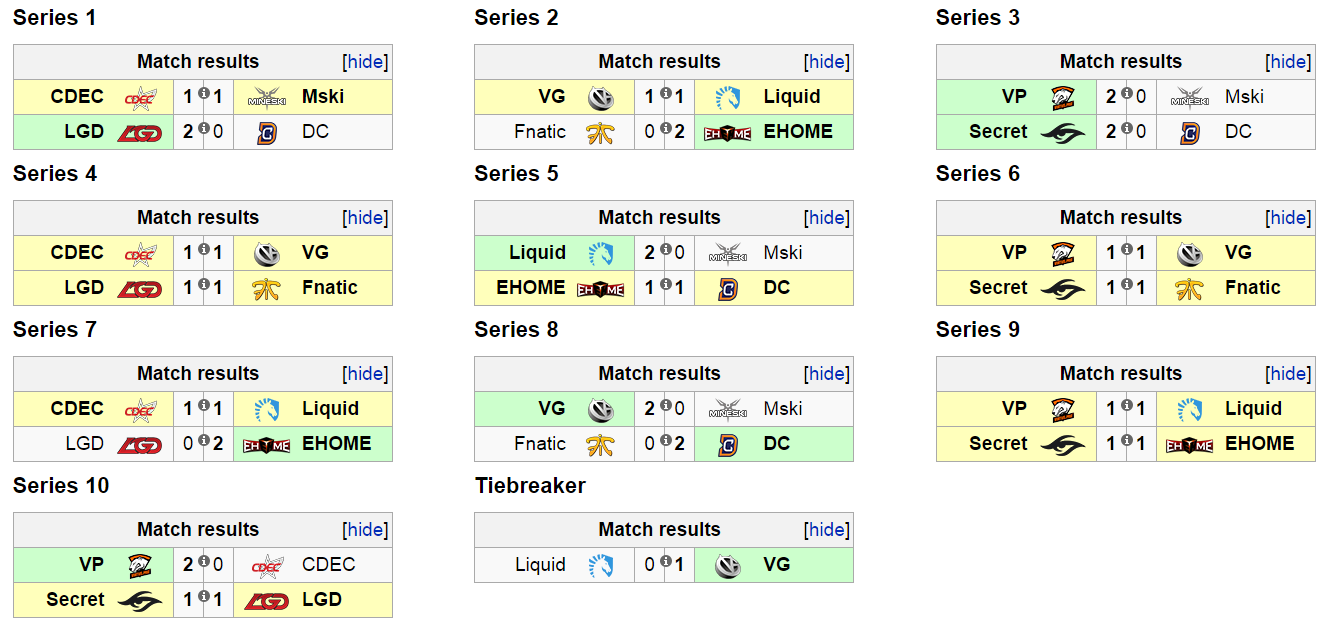
Task: Hide the Series 1 match results
Action: 365,61
